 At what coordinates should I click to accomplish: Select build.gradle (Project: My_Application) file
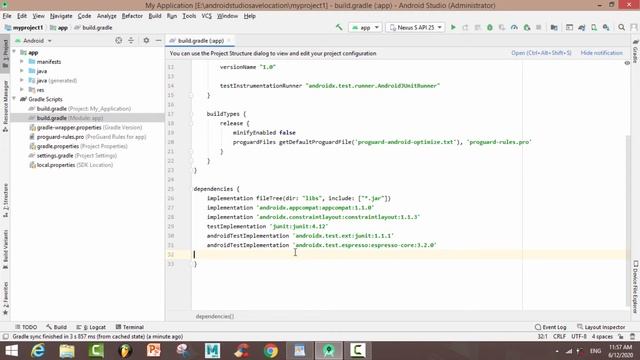click(x=80, y=109)
